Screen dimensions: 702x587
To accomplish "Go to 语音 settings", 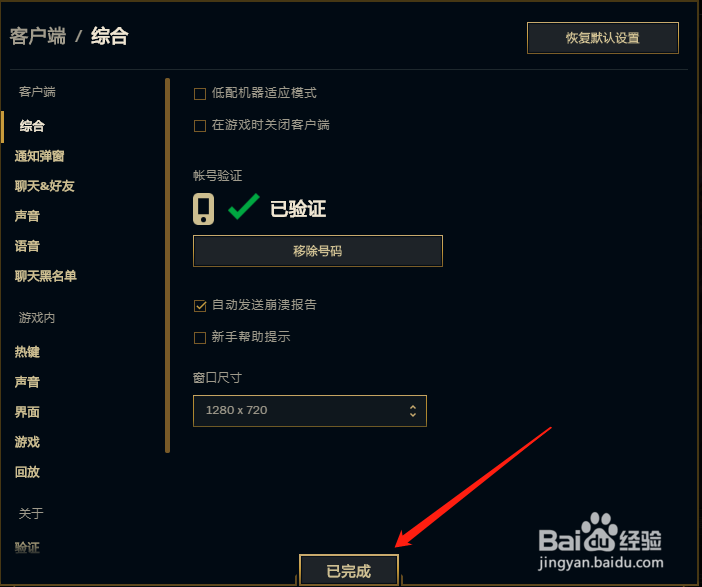I will (x=27, y=246).
